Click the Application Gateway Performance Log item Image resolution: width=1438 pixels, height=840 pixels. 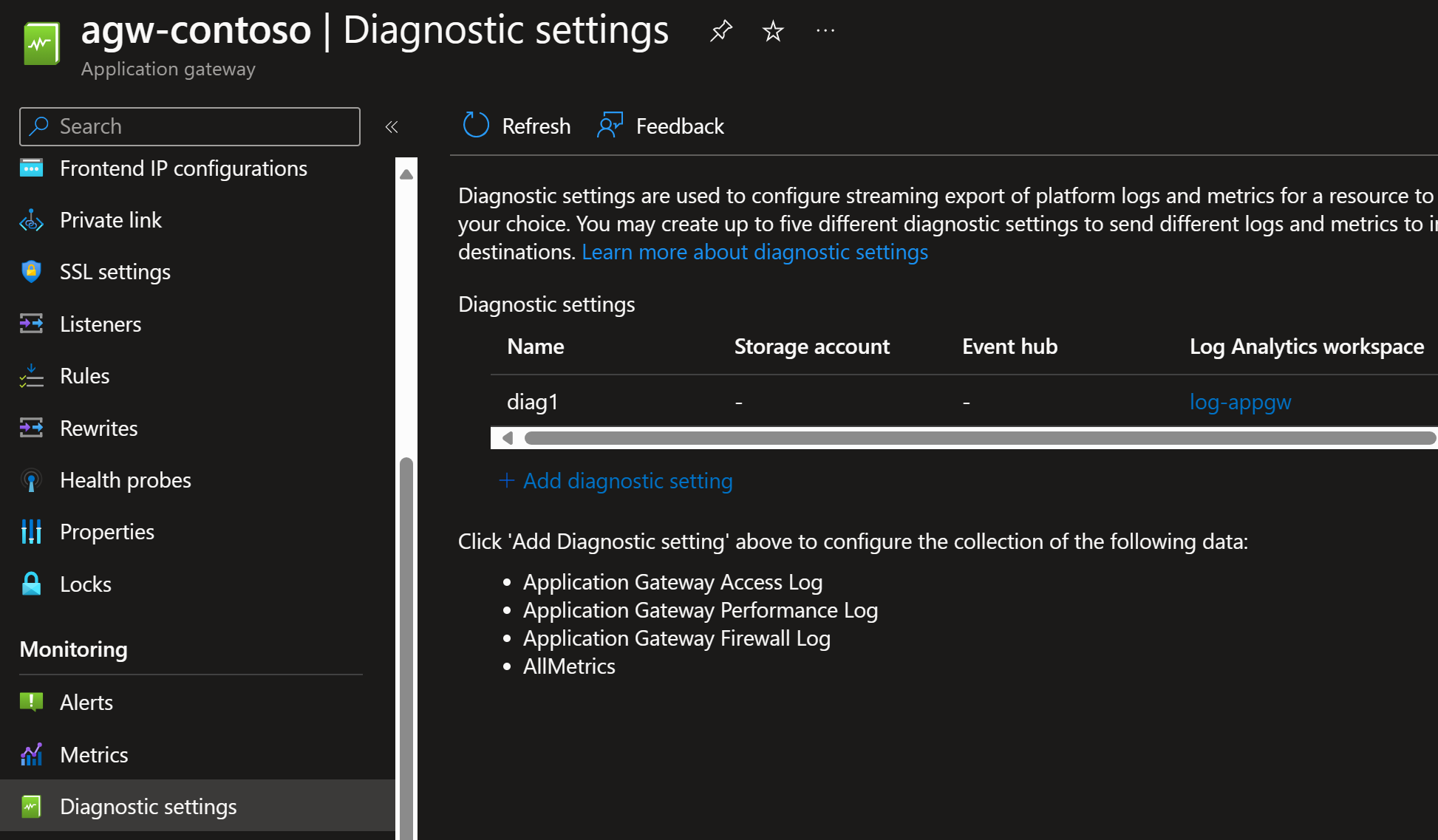click(700, 610)
